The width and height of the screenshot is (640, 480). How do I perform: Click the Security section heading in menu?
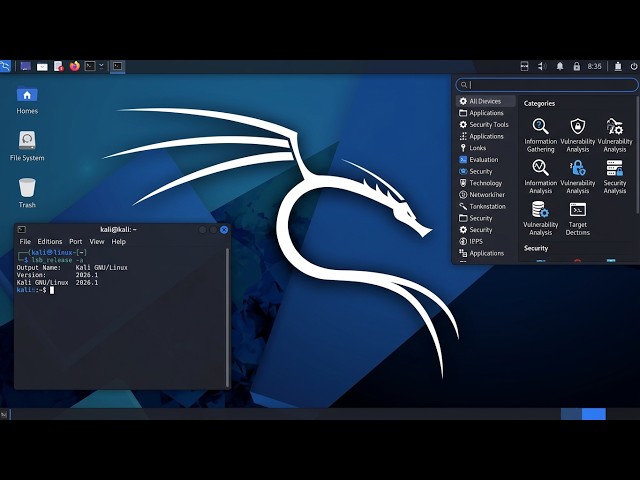pos(536,248)
